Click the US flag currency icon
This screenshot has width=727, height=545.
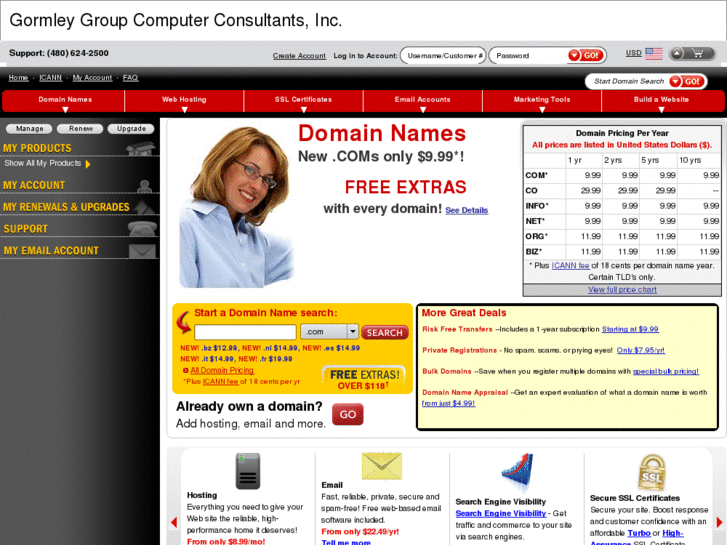point(654,54)
